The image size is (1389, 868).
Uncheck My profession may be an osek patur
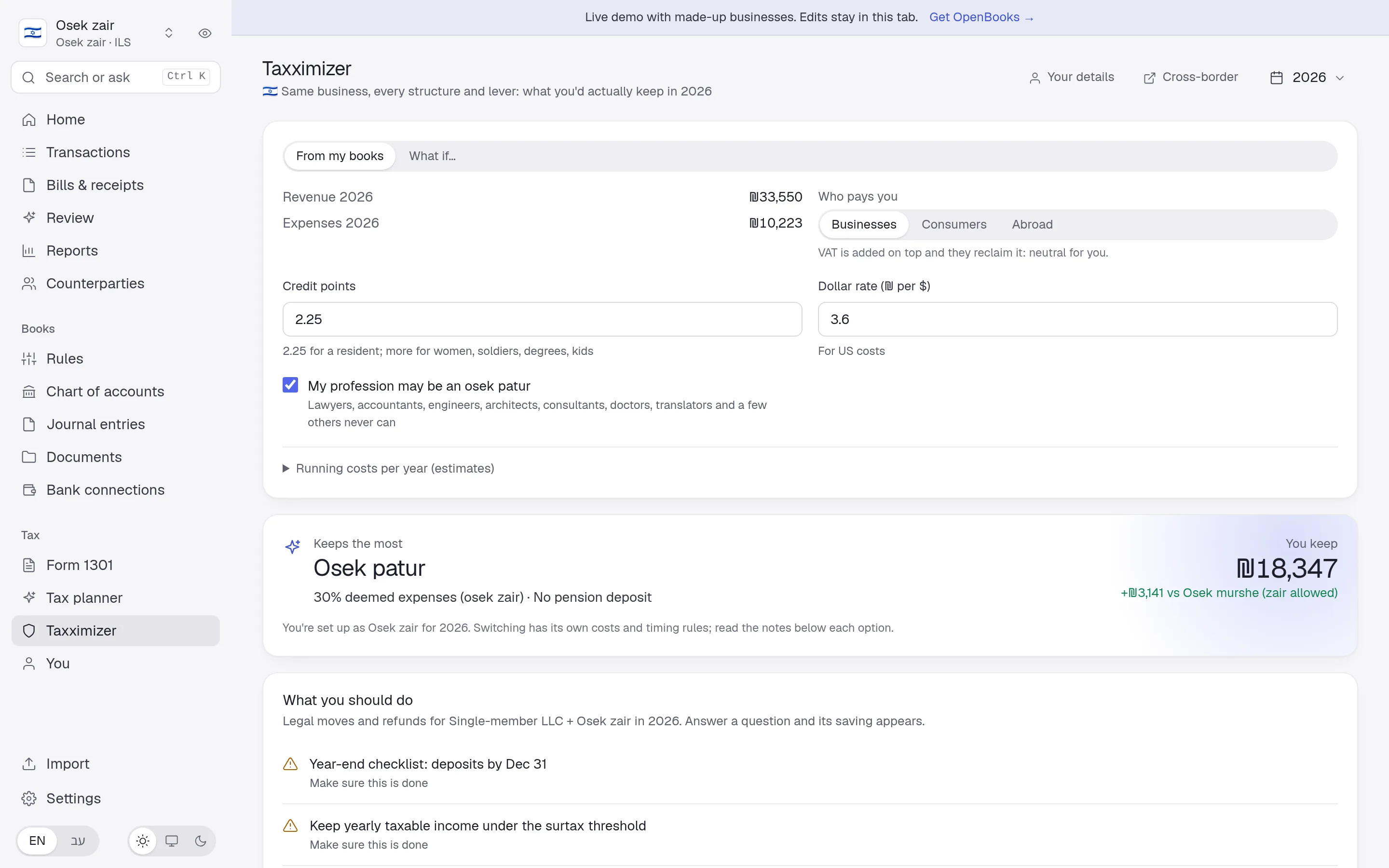[x=290, y=385]
